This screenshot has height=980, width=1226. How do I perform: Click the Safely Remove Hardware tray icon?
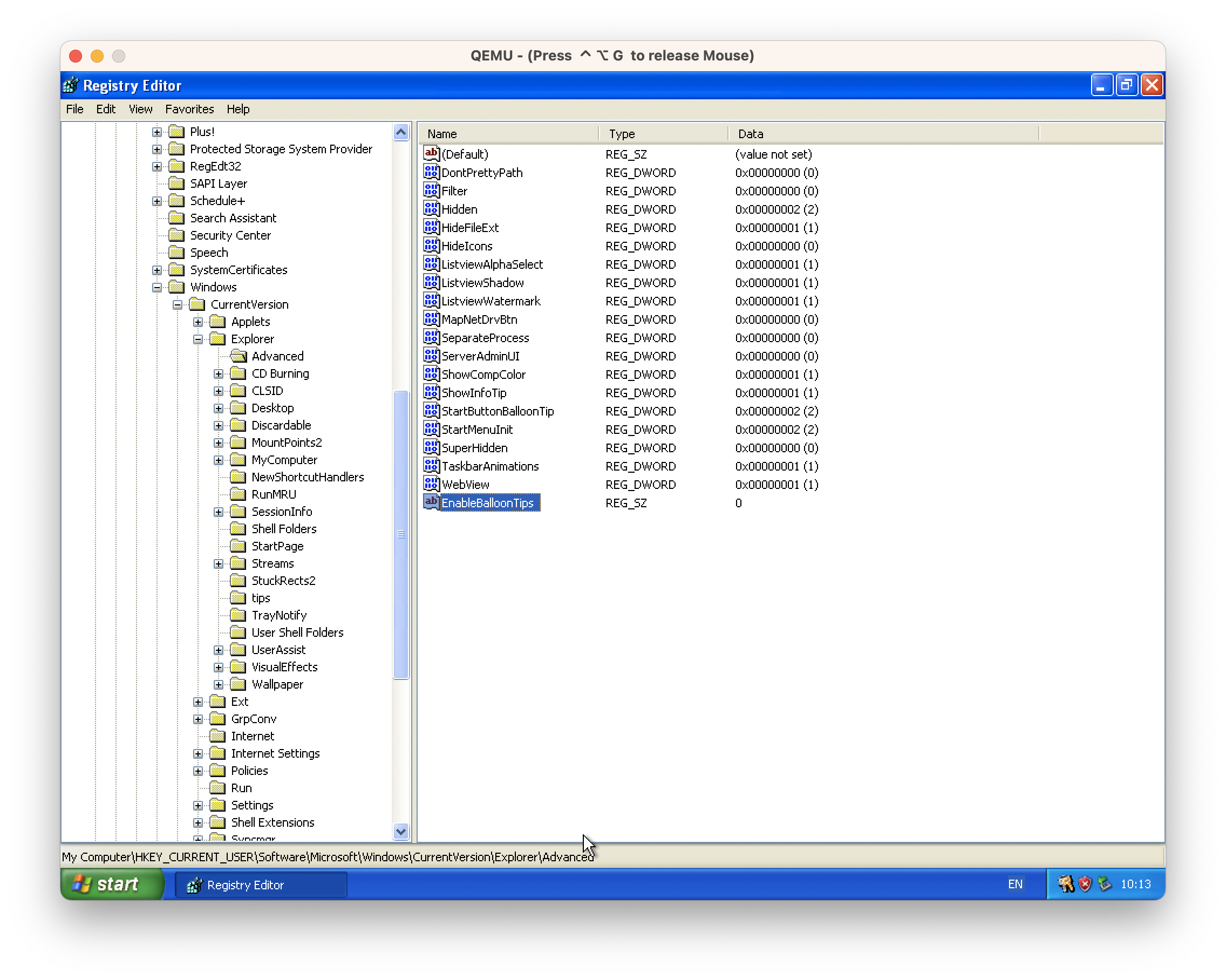(x=1104, y=883)
